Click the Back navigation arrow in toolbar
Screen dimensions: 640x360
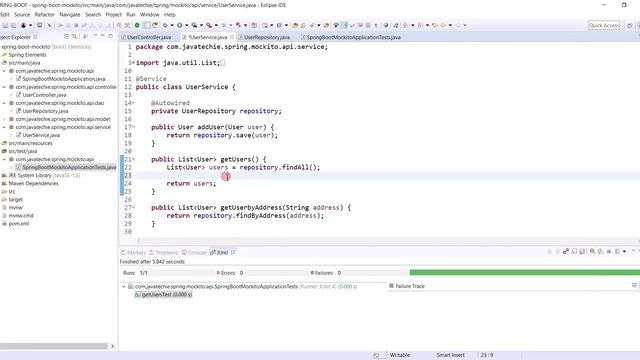(x=444, y=25)
